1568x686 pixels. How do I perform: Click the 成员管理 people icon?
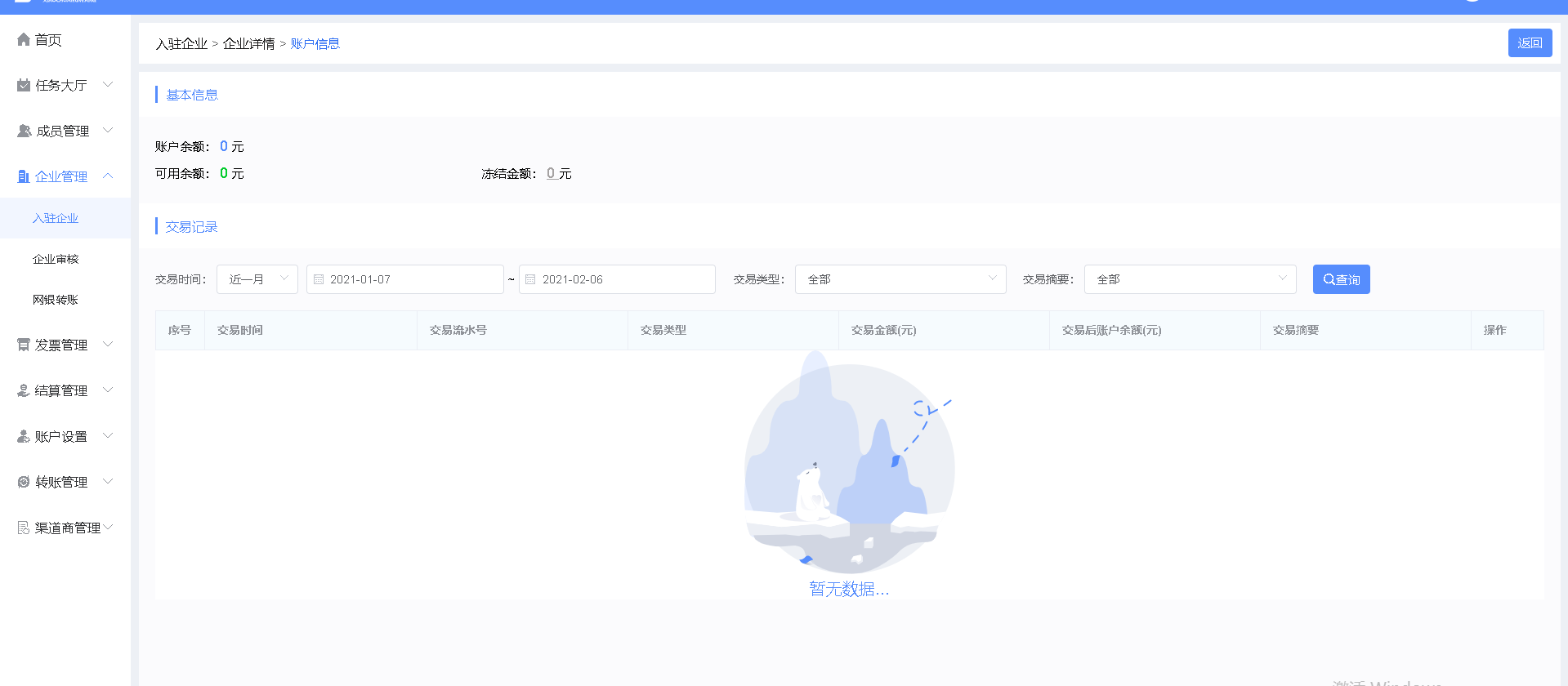24,131
